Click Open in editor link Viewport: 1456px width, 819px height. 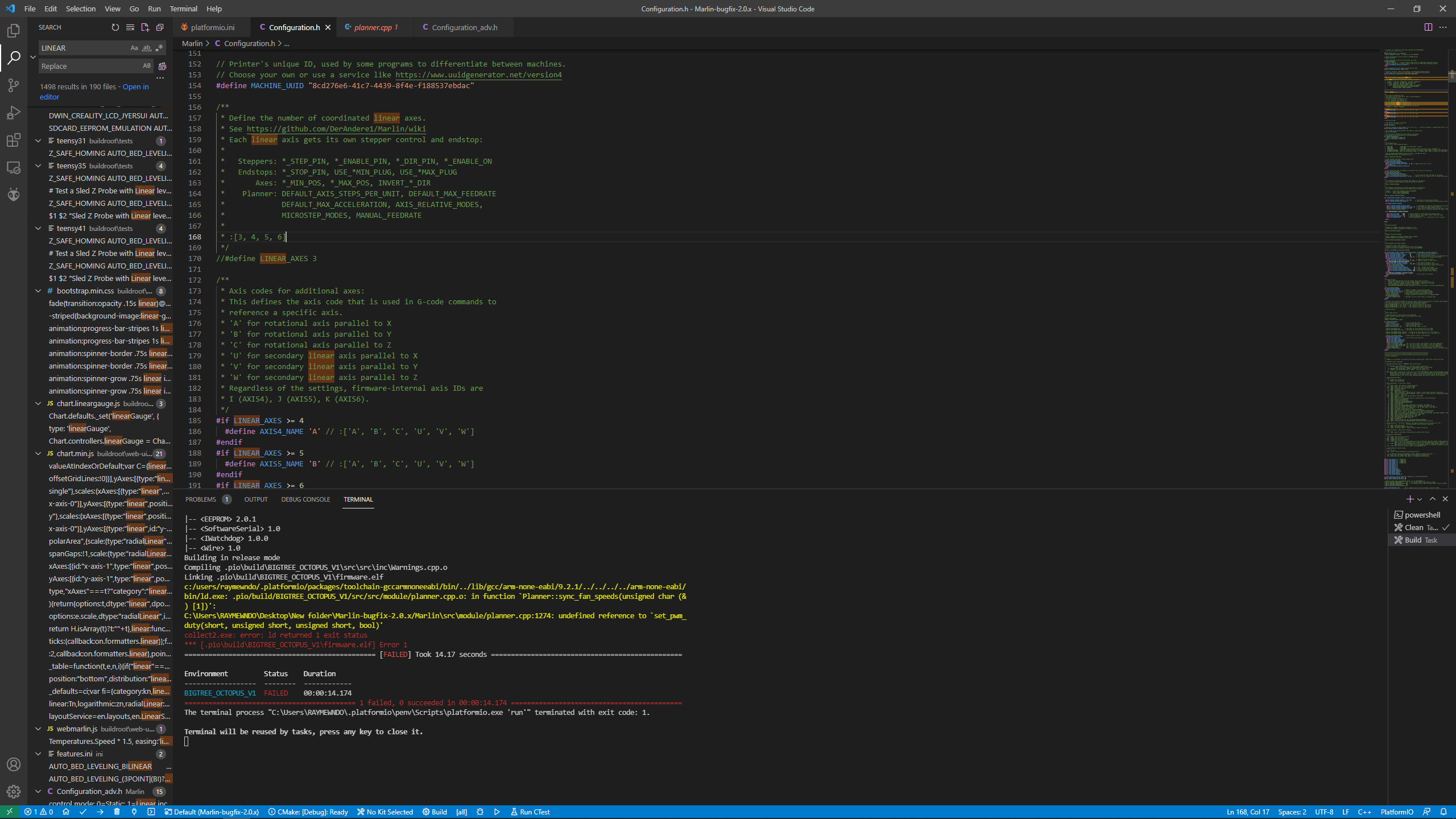[x=94, y=92]
